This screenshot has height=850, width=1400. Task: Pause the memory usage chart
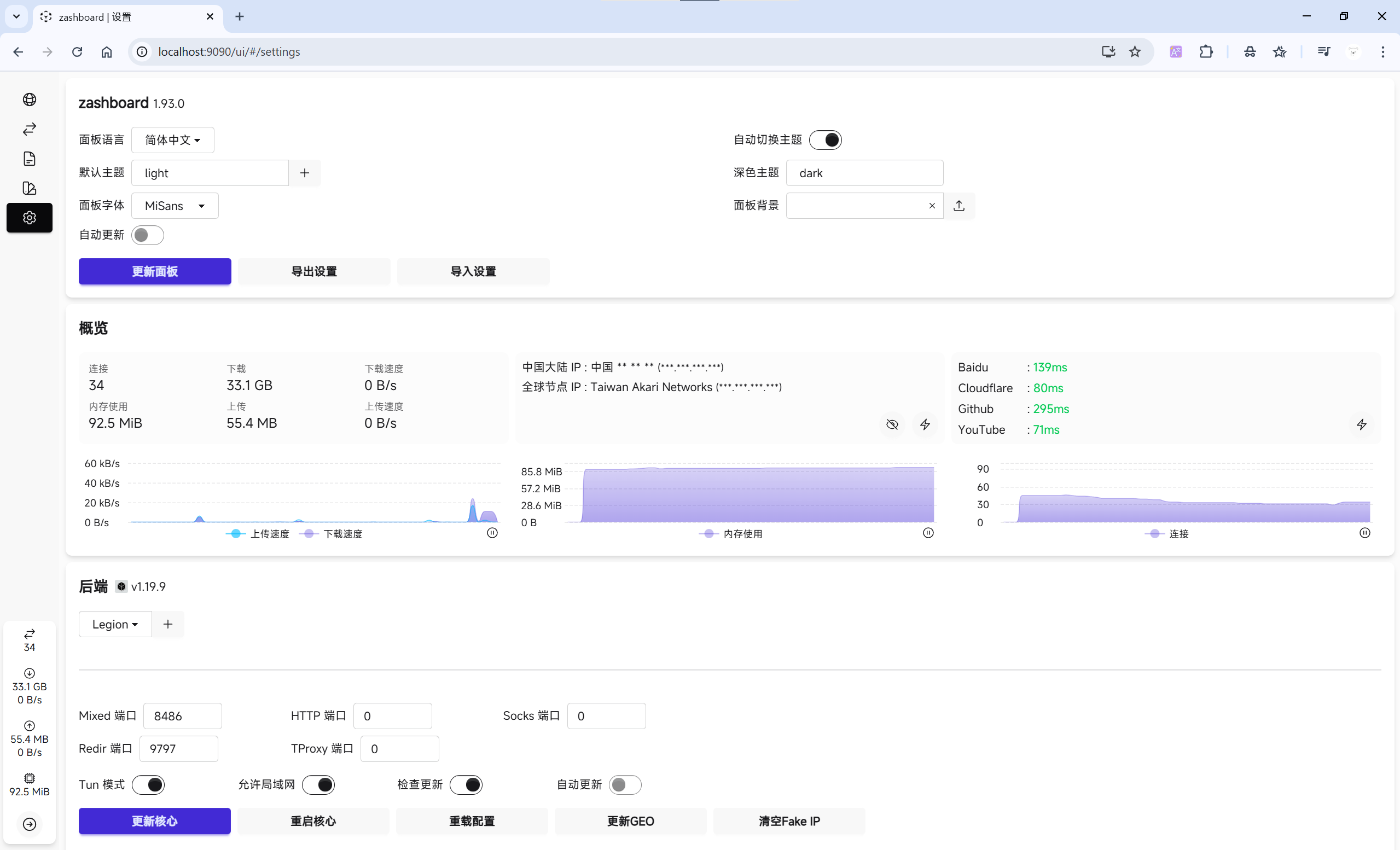(x=928, y=533)
